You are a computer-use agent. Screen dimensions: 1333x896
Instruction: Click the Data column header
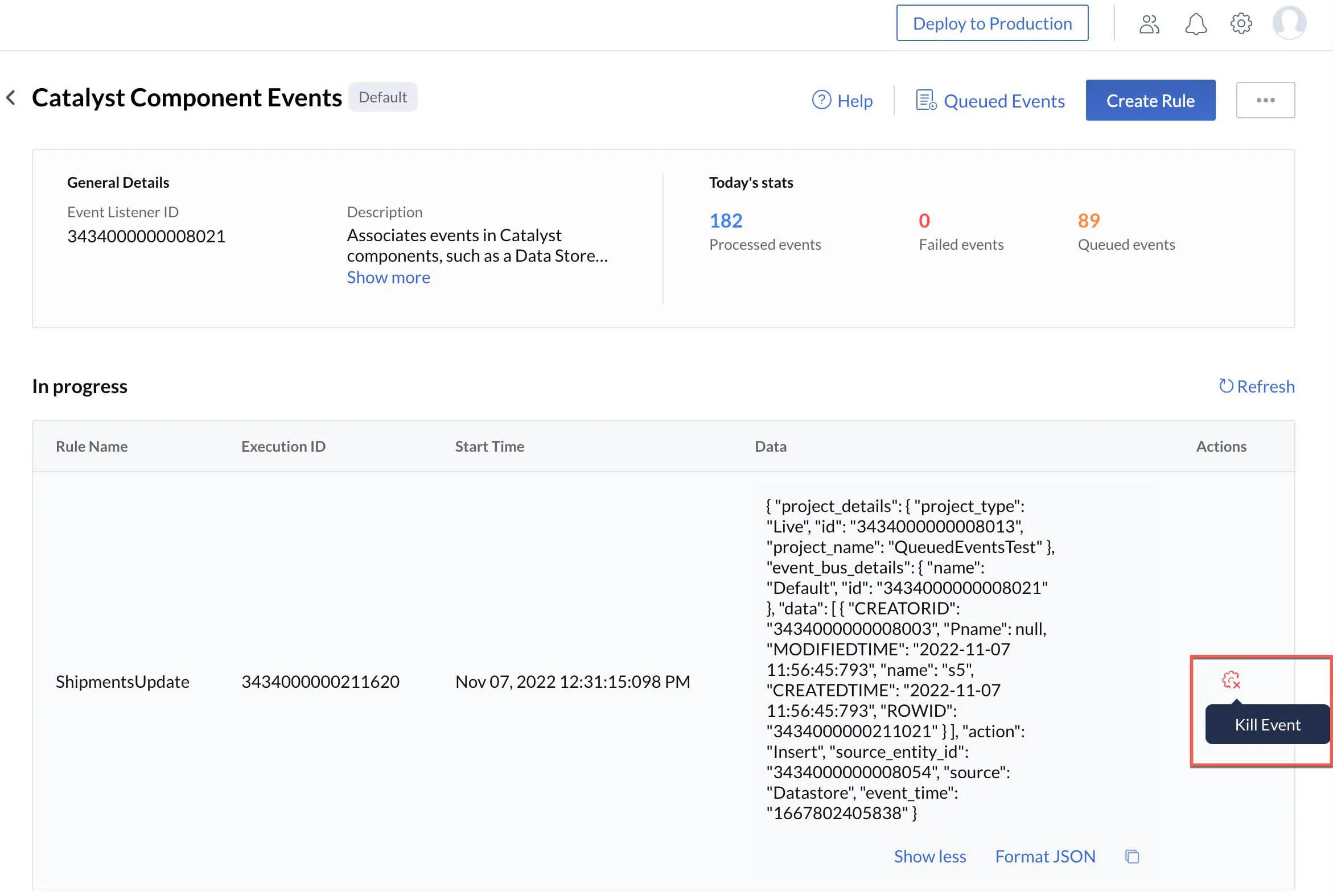[770, 446]
